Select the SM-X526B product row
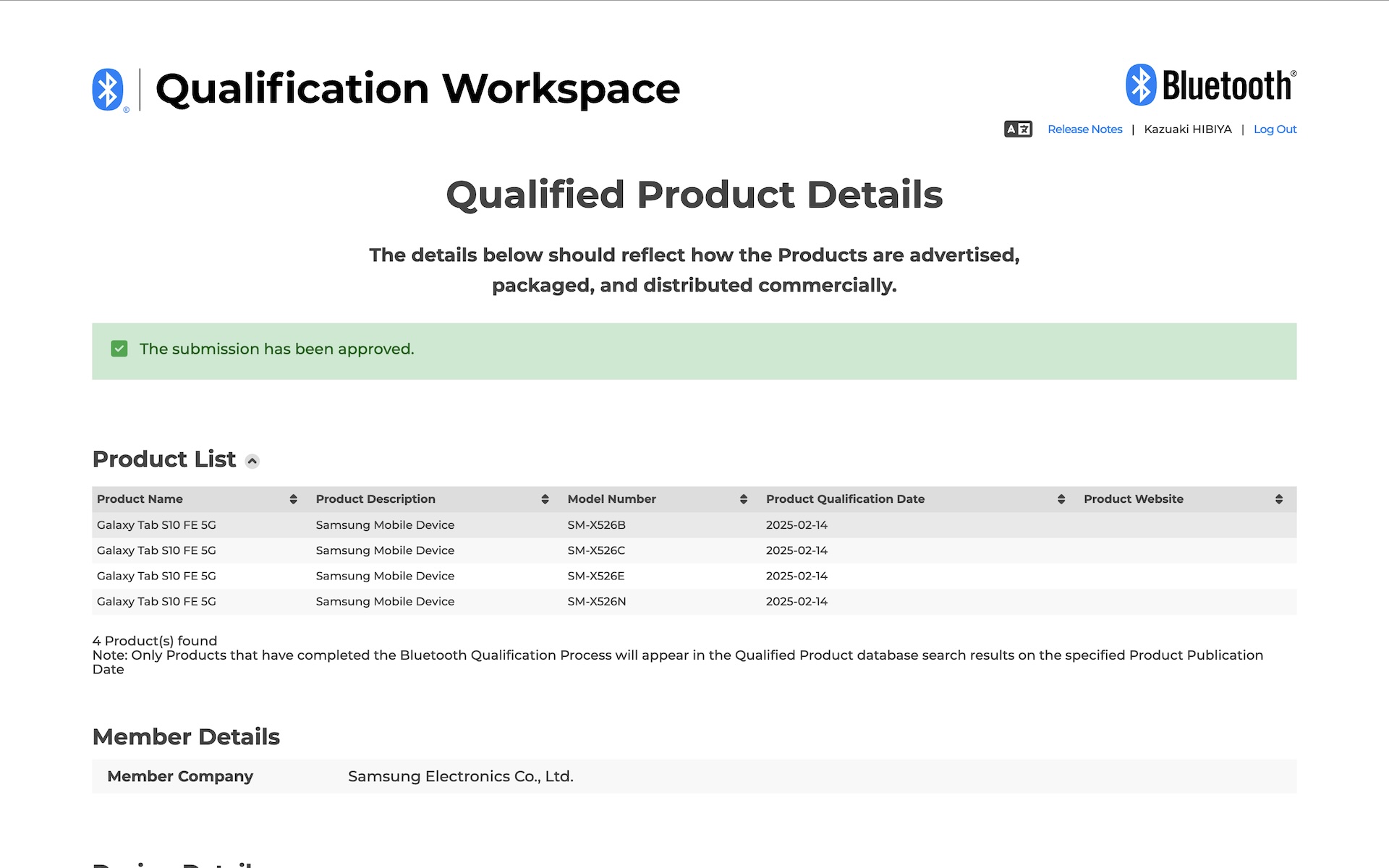Screen dimensions: 1389x868 tap(596, 525)
